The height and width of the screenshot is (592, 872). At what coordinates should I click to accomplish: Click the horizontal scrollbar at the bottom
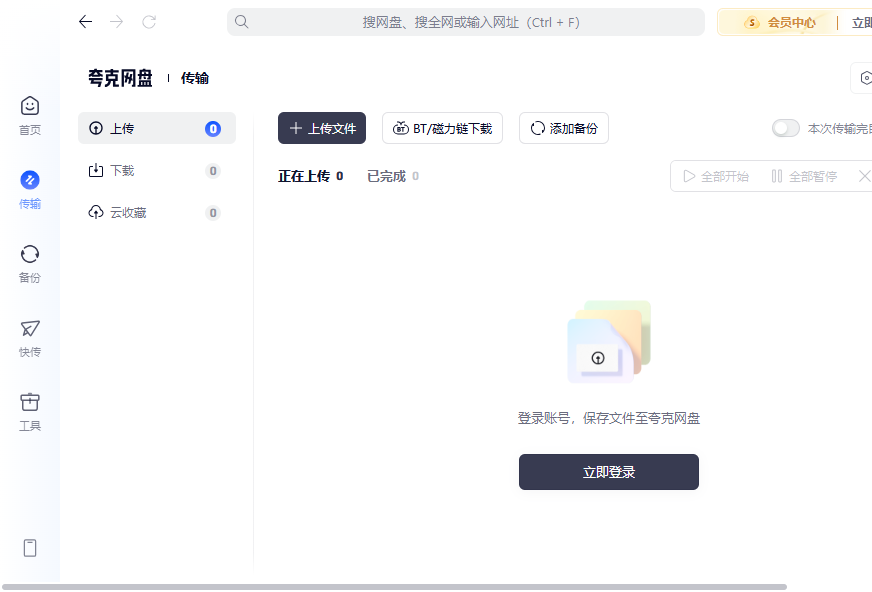394,587
